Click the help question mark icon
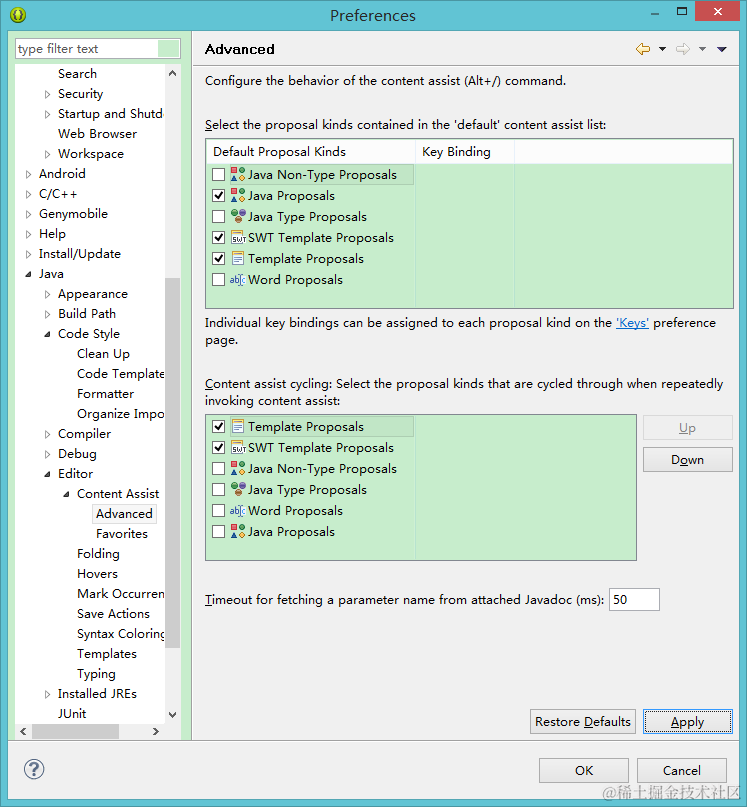The image size is (747, 807). [x=34, y=769]
